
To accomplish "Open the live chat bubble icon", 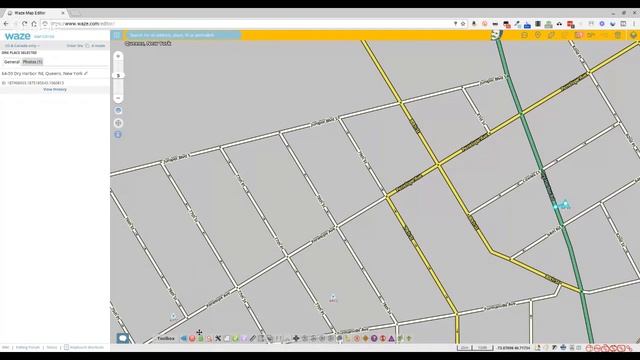I will pyautogui.click(x=122, y=338).
